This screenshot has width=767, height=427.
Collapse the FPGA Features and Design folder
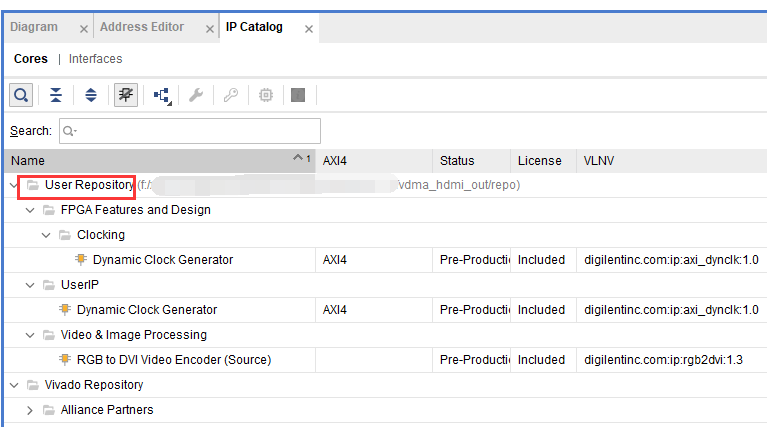[x=30, y=210]
